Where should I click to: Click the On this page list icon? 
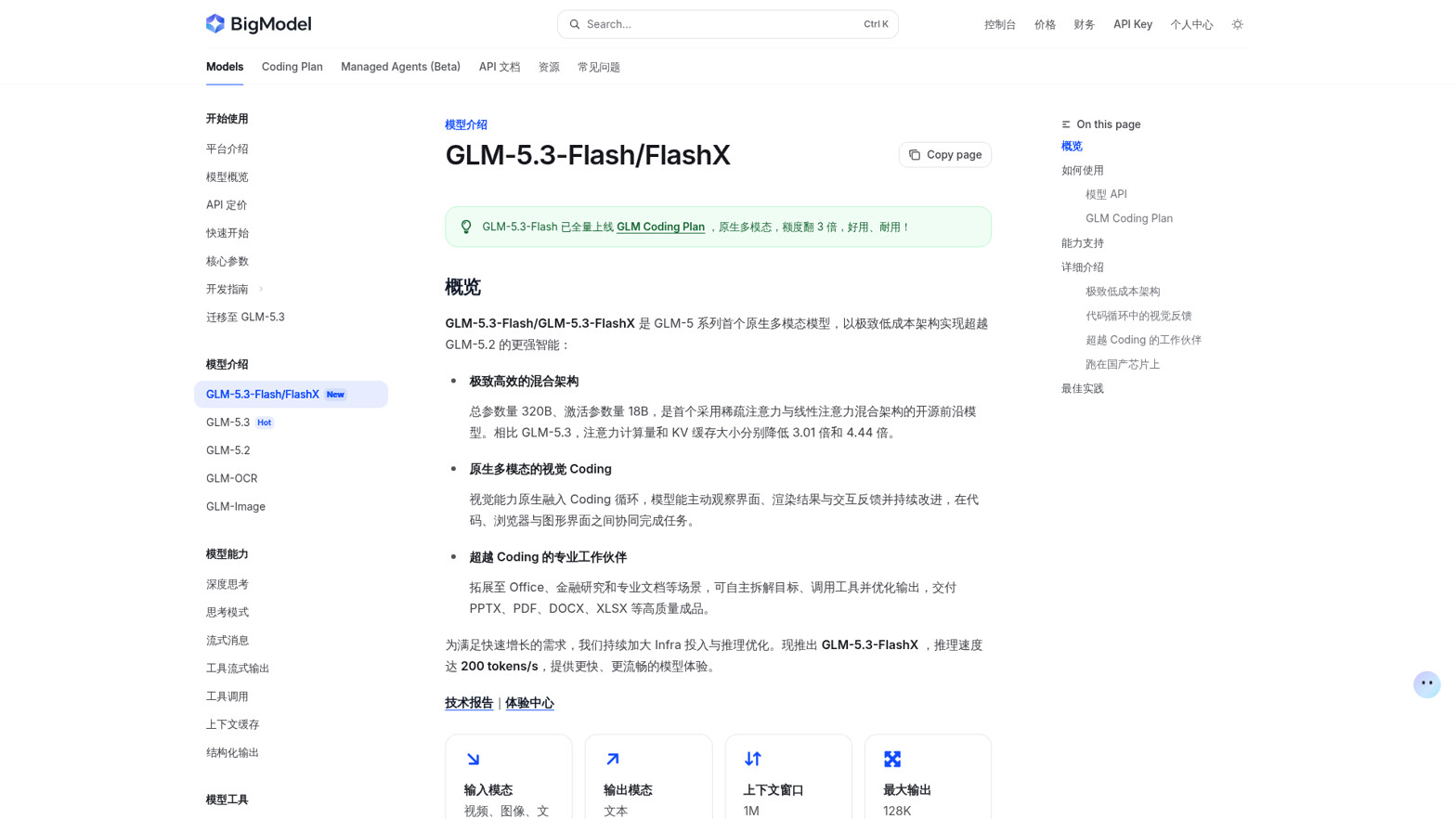tap(1066, 124)
